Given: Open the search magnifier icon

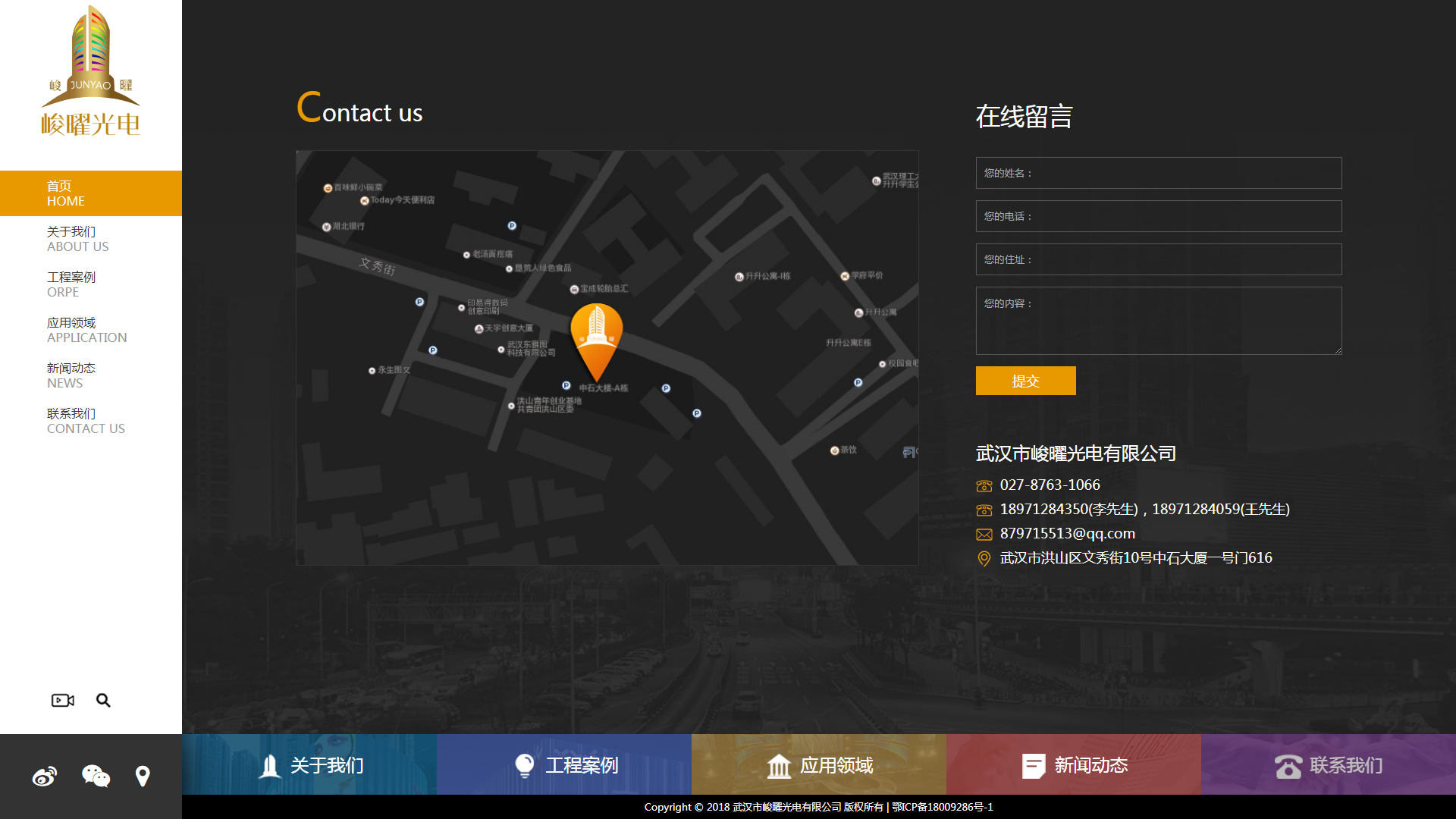Looking at the screenshot, I should pyautogui.click(x=103, y=700).
